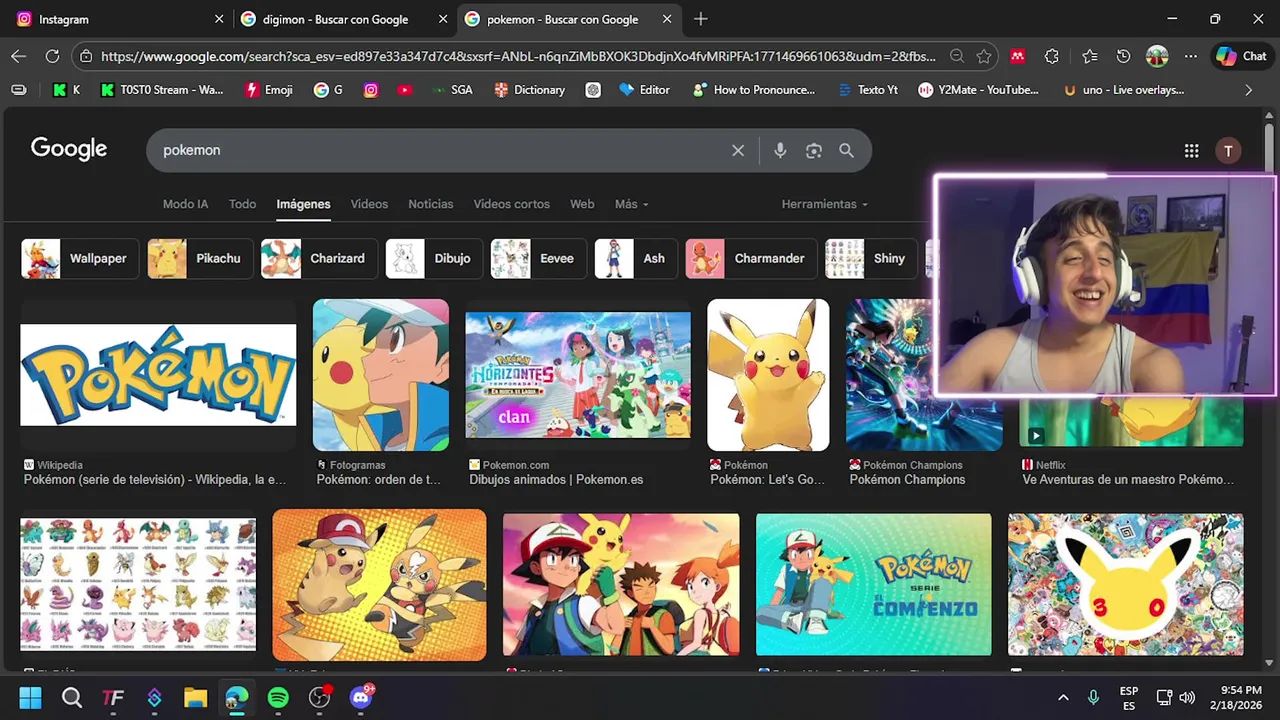Open the Pokémon Serie El Comienzo image
Screen dimensions: 1280x720
coord(874,584)
